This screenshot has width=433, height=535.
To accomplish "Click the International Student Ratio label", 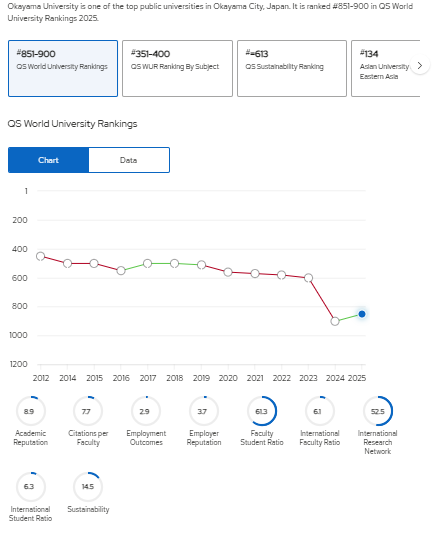I will pyautogui.click(x=30, y=514).
